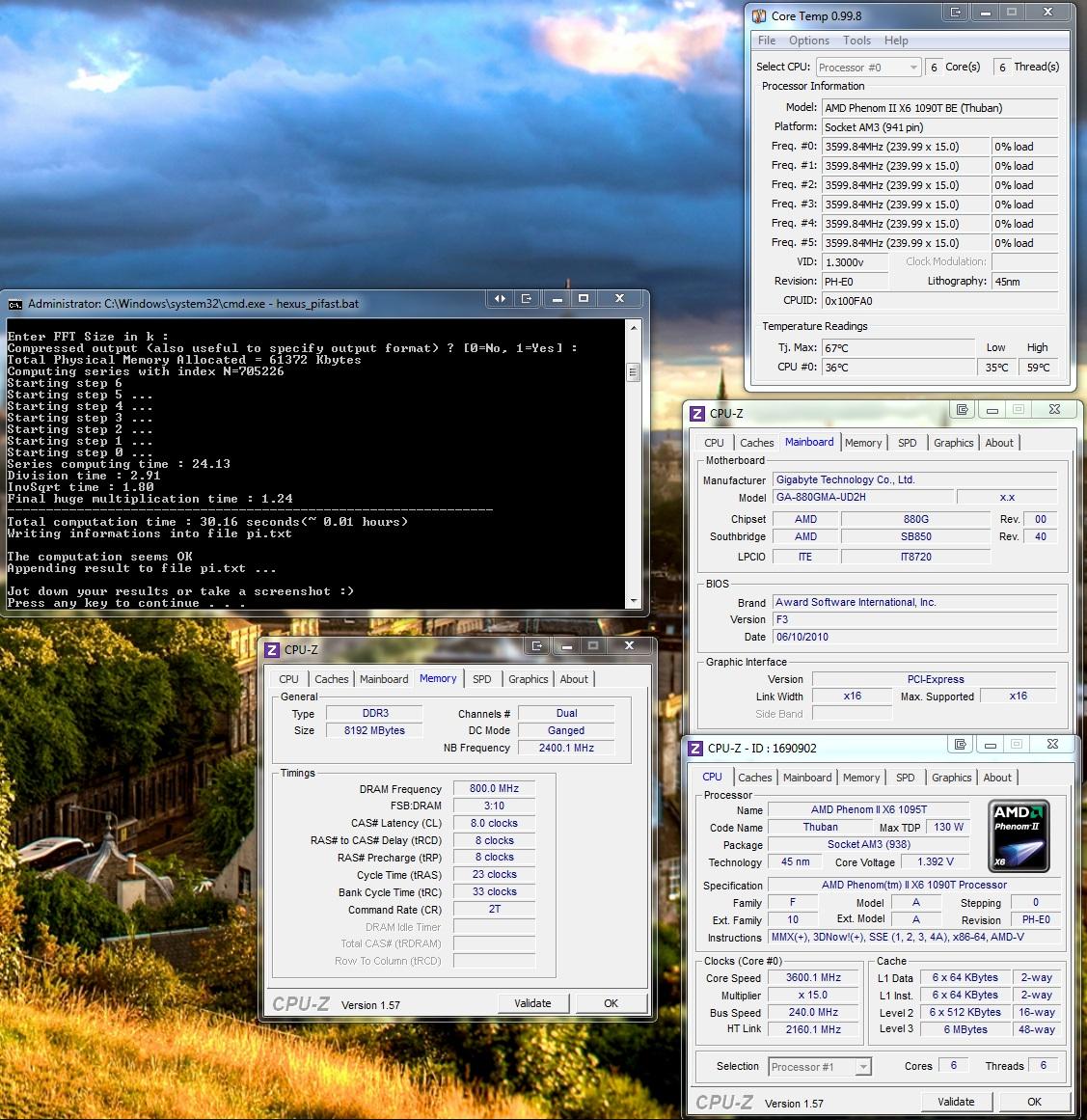Click the Core Voltage 1.392 V value
1087x1120 pixels.
(x=935, y=862)
